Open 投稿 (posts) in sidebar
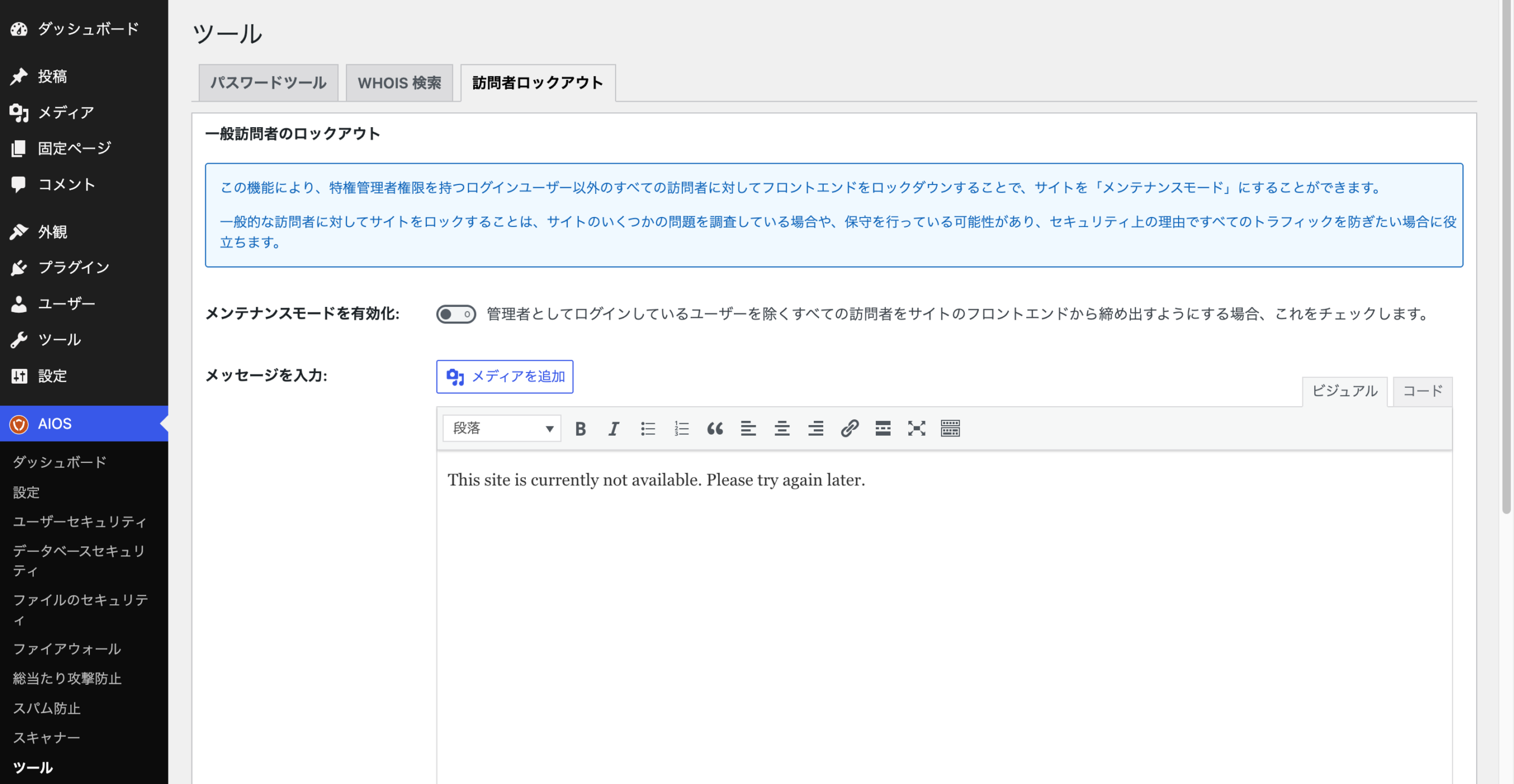This screenshot has height=784, width=1514. pos(84,76)
